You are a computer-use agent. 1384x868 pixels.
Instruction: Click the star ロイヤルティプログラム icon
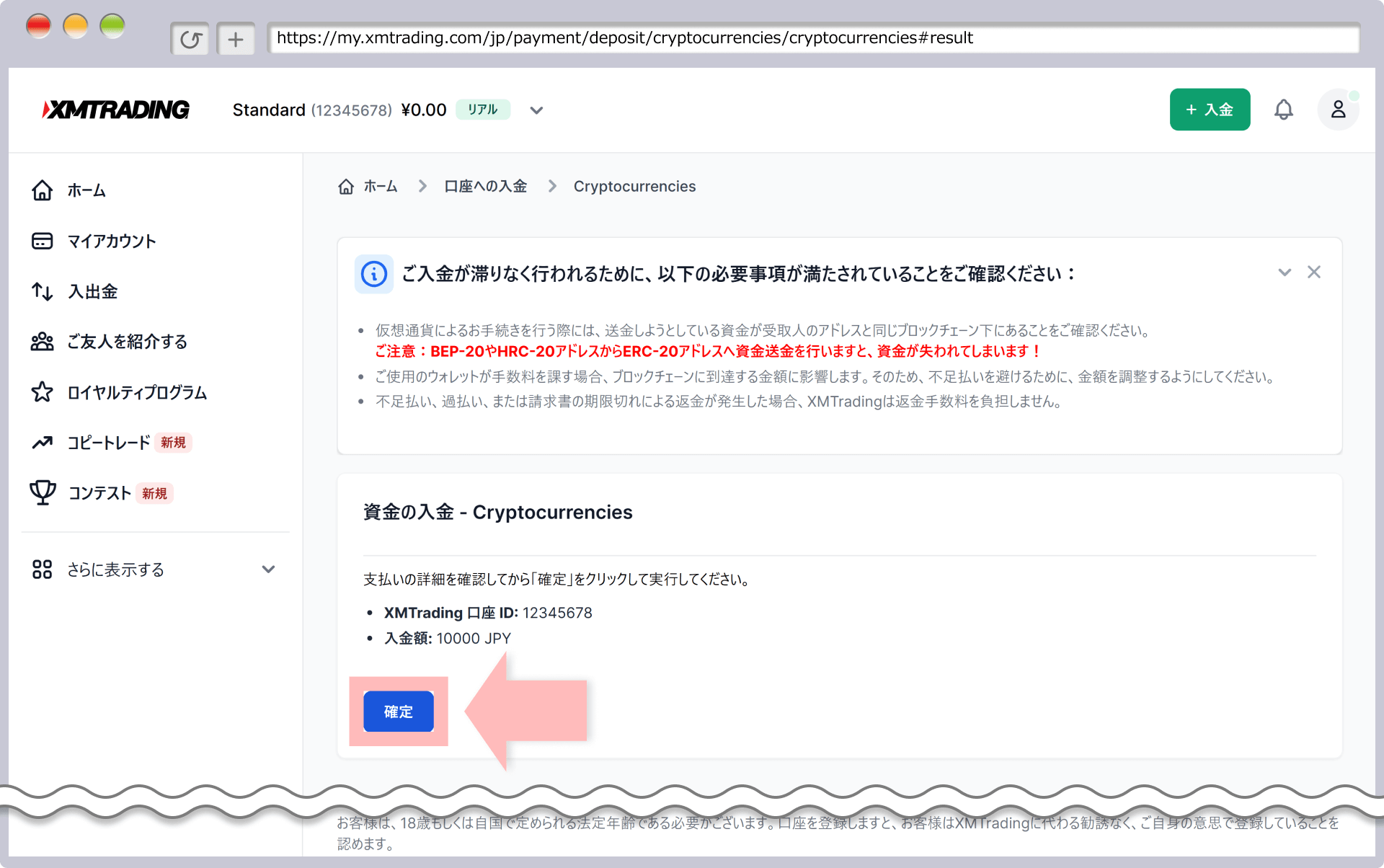(x=43, y=392)
